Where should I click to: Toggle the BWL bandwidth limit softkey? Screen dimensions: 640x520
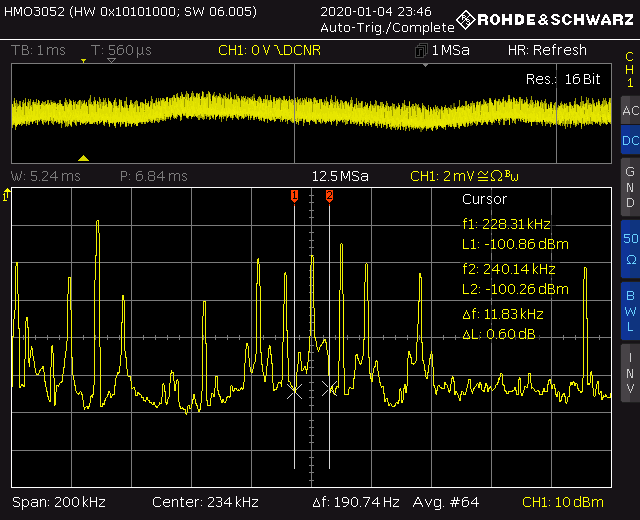pos(630,311)
